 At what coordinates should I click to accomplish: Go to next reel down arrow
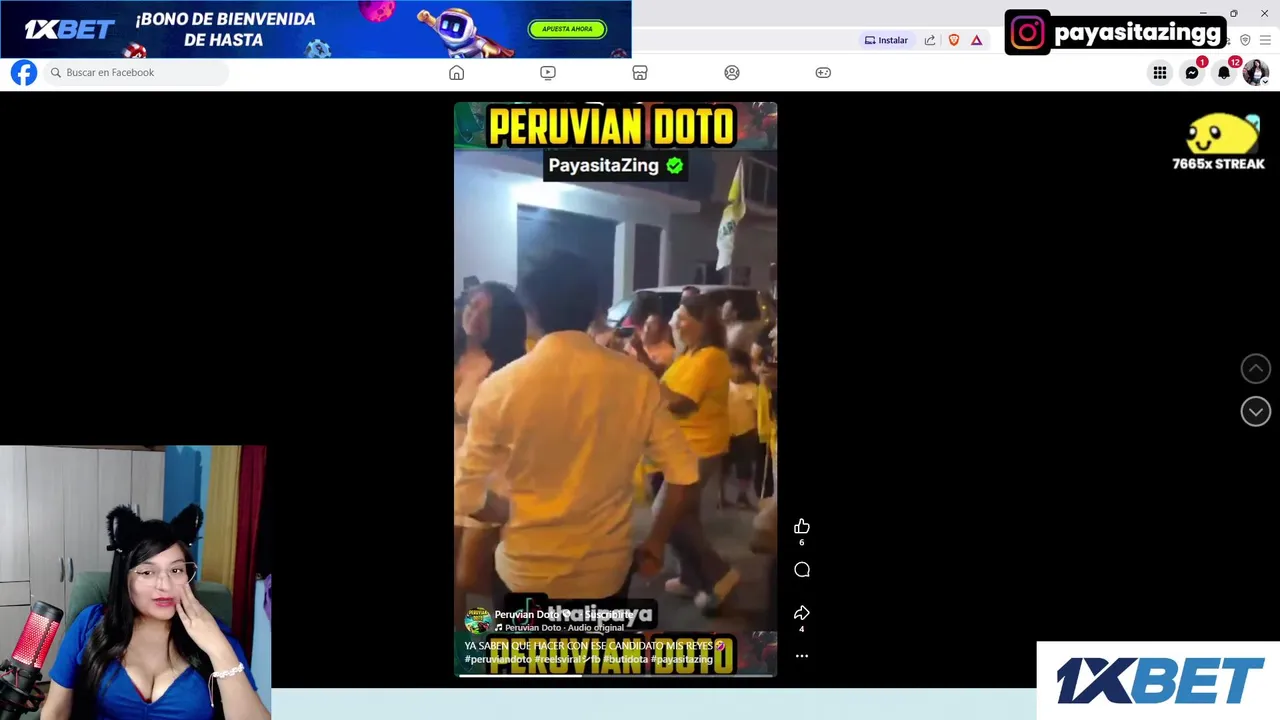pyautogui.click(x=1255, y=411)
